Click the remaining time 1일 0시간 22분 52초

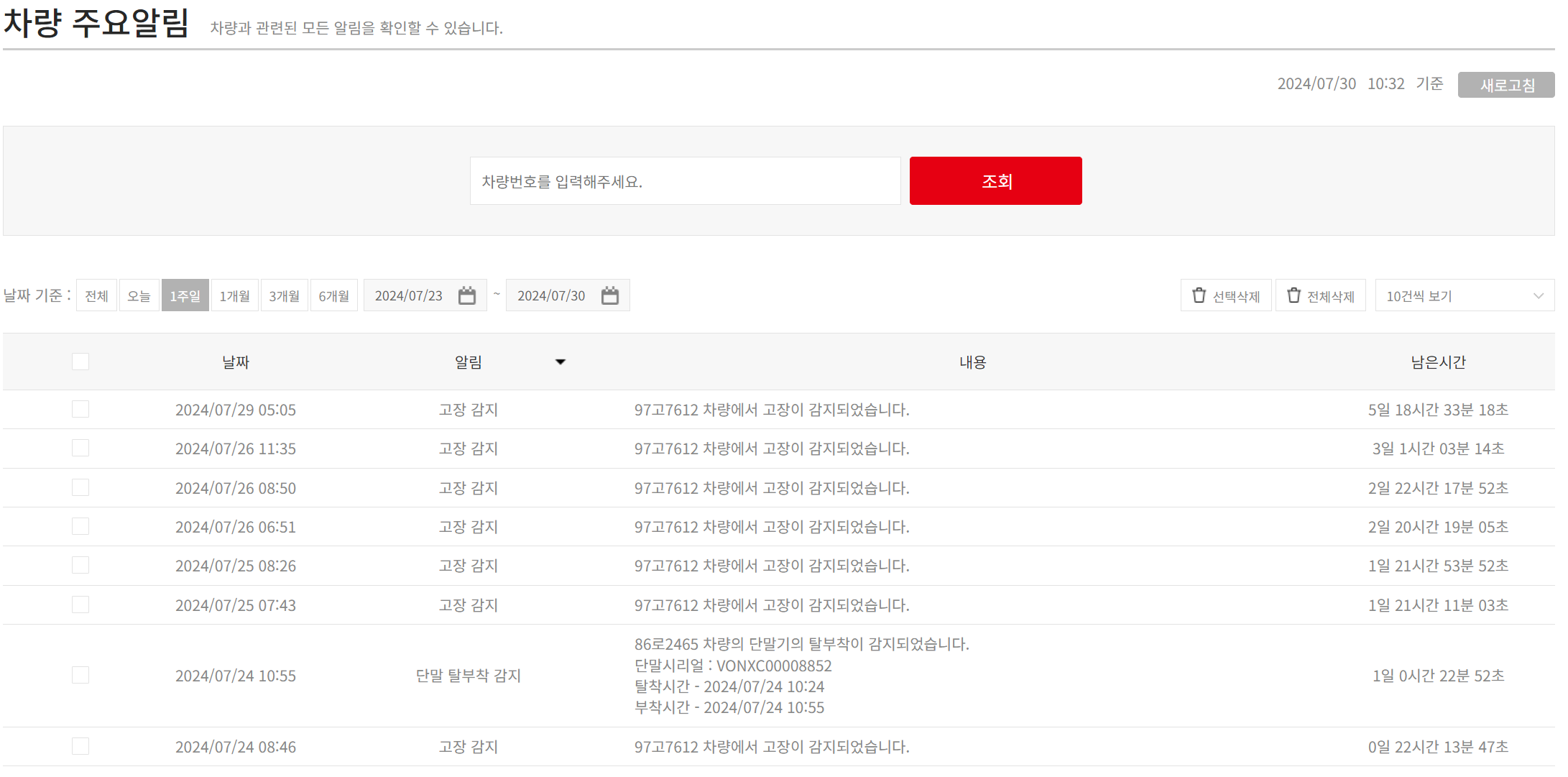coord(1439,676)
